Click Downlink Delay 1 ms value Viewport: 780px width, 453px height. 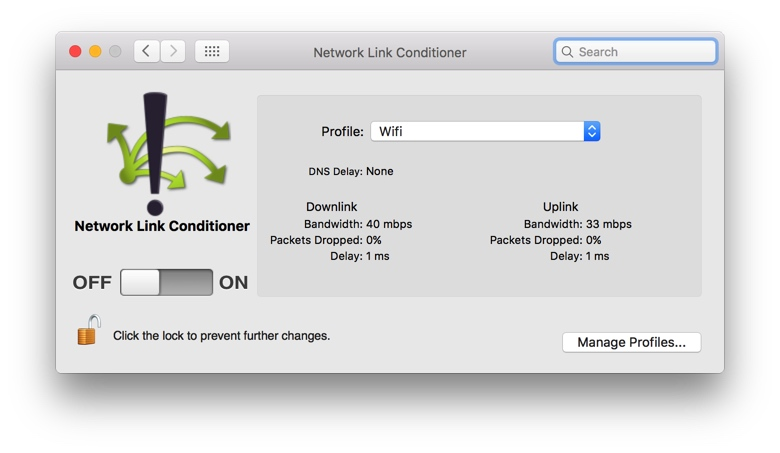coord(378,256)
